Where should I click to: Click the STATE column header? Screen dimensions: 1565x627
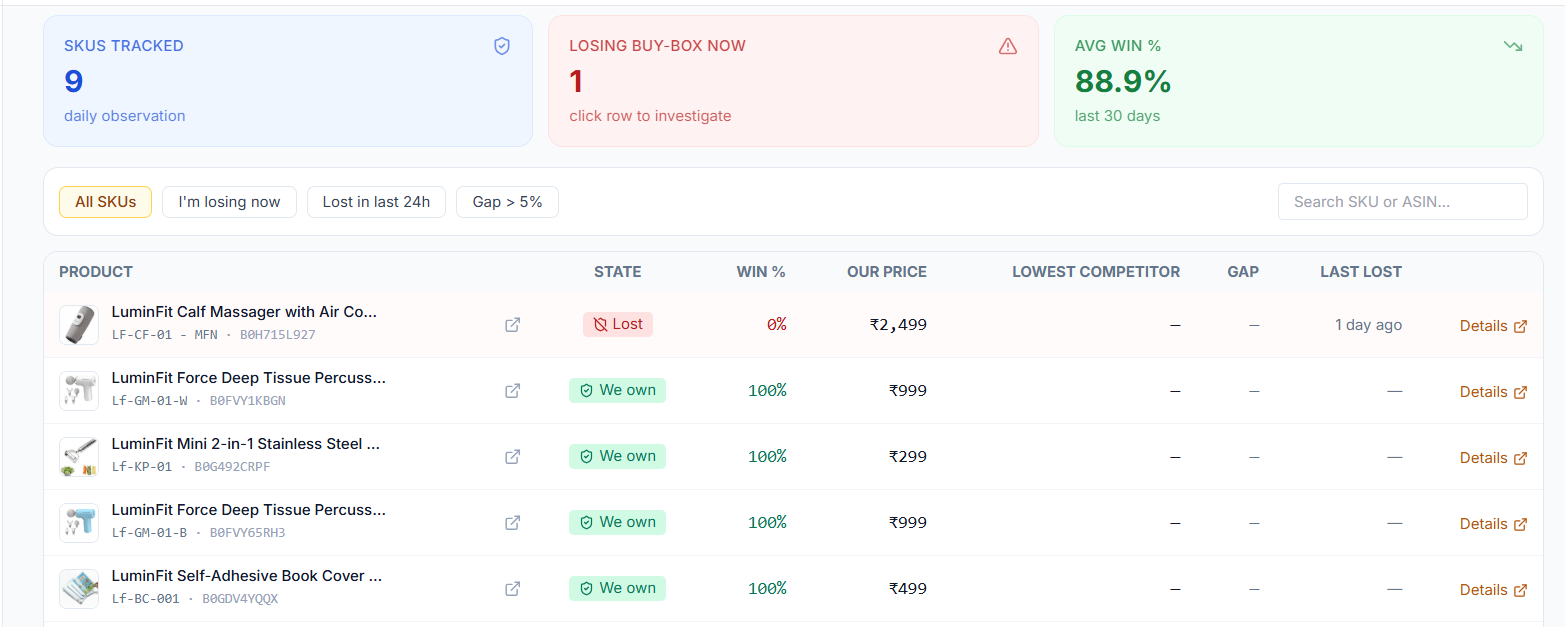pos(618,272)
